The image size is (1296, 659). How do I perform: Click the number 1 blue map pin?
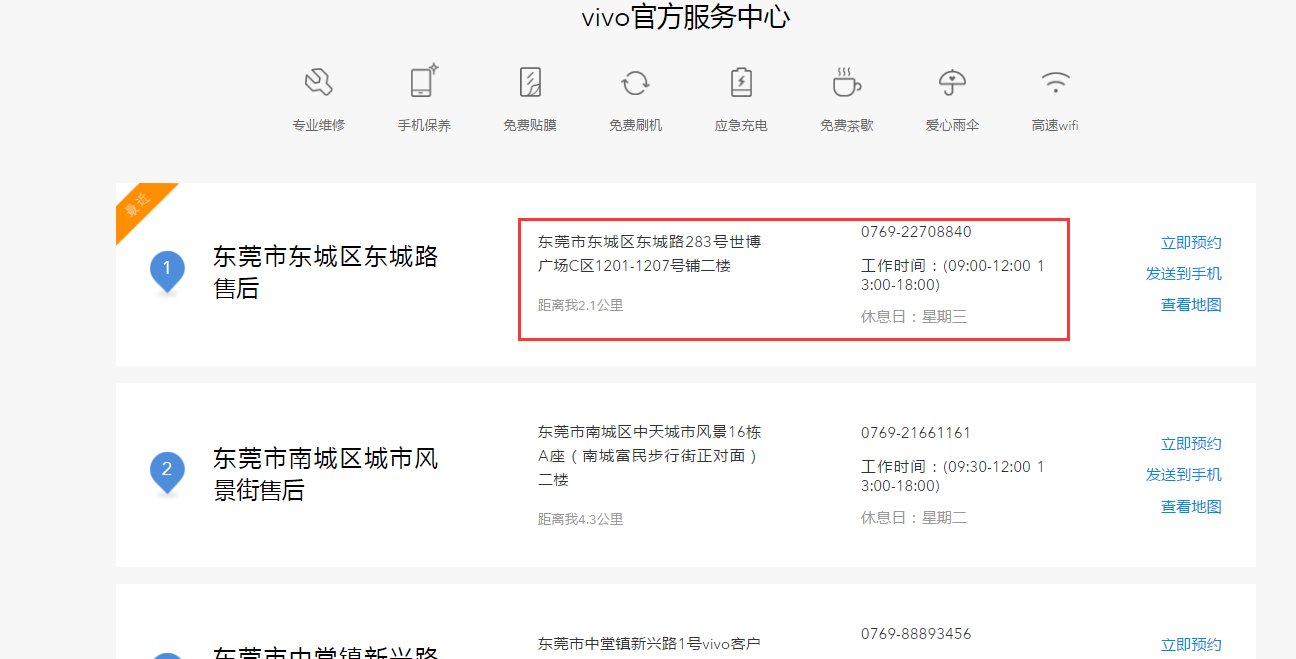coord(166,268)
